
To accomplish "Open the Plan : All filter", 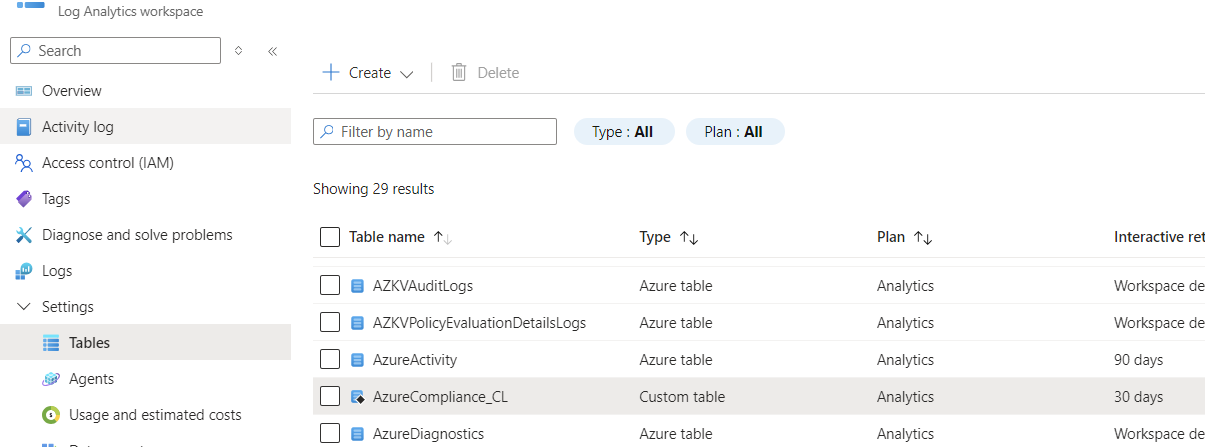I will [735, 132].
